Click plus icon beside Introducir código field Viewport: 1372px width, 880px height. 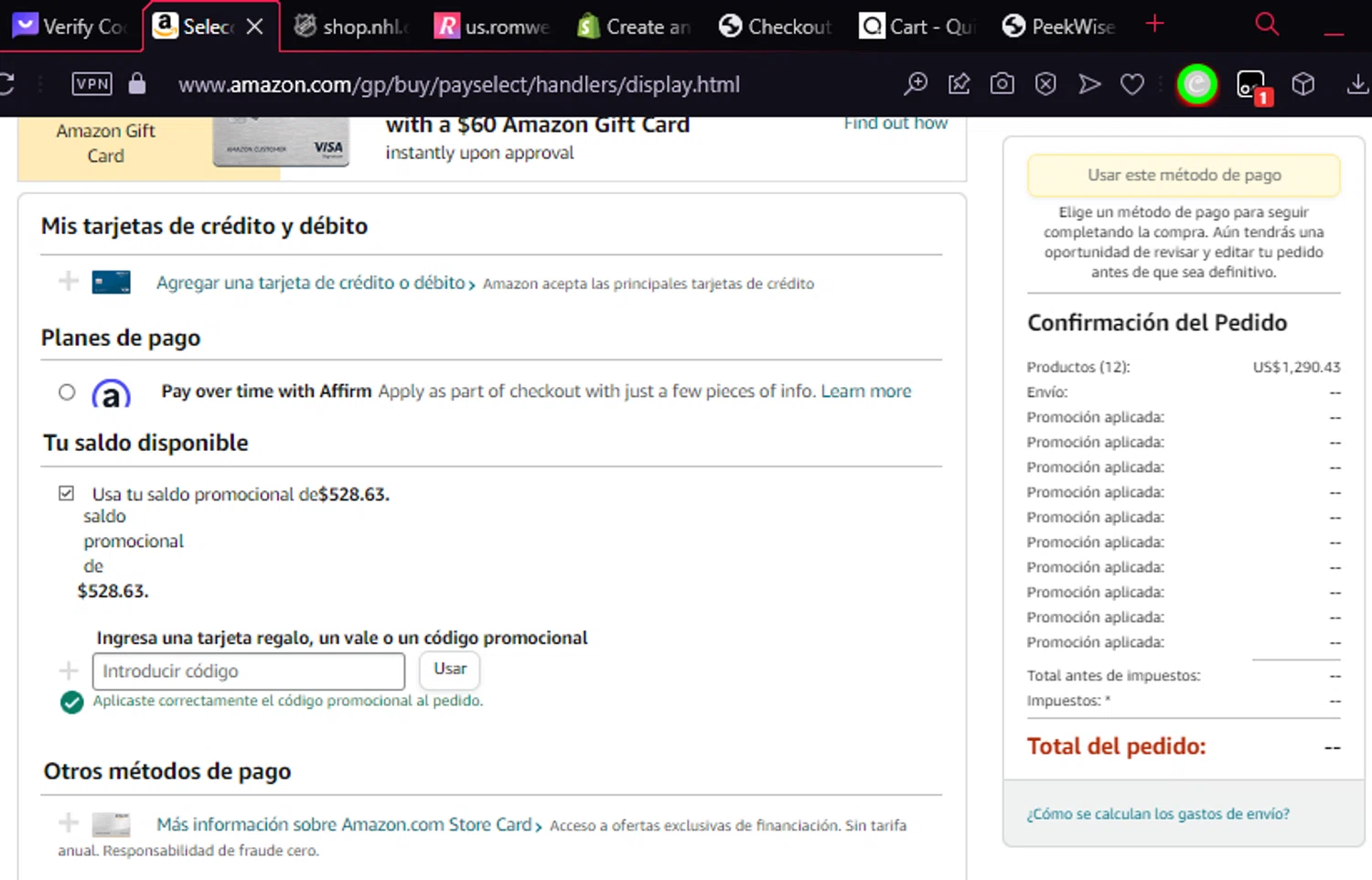(69, 671)
